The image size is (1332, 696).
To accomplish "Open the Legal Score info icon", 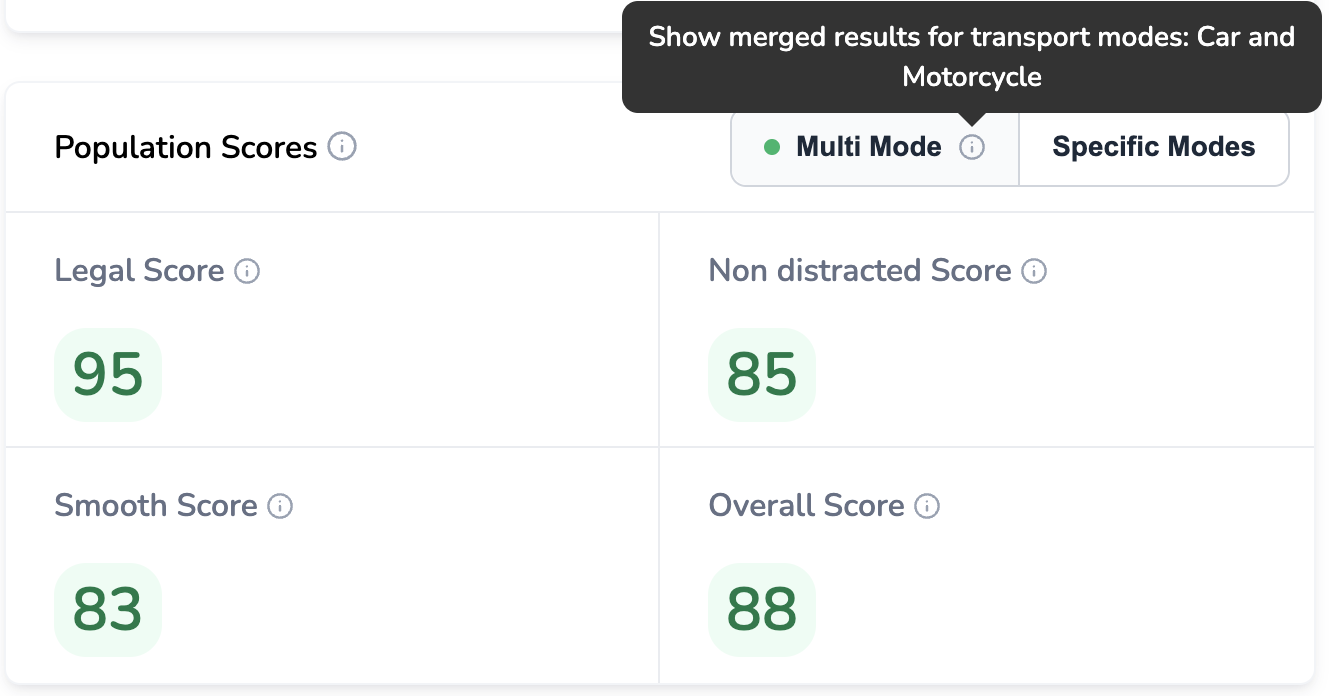I will coord(247,271).
